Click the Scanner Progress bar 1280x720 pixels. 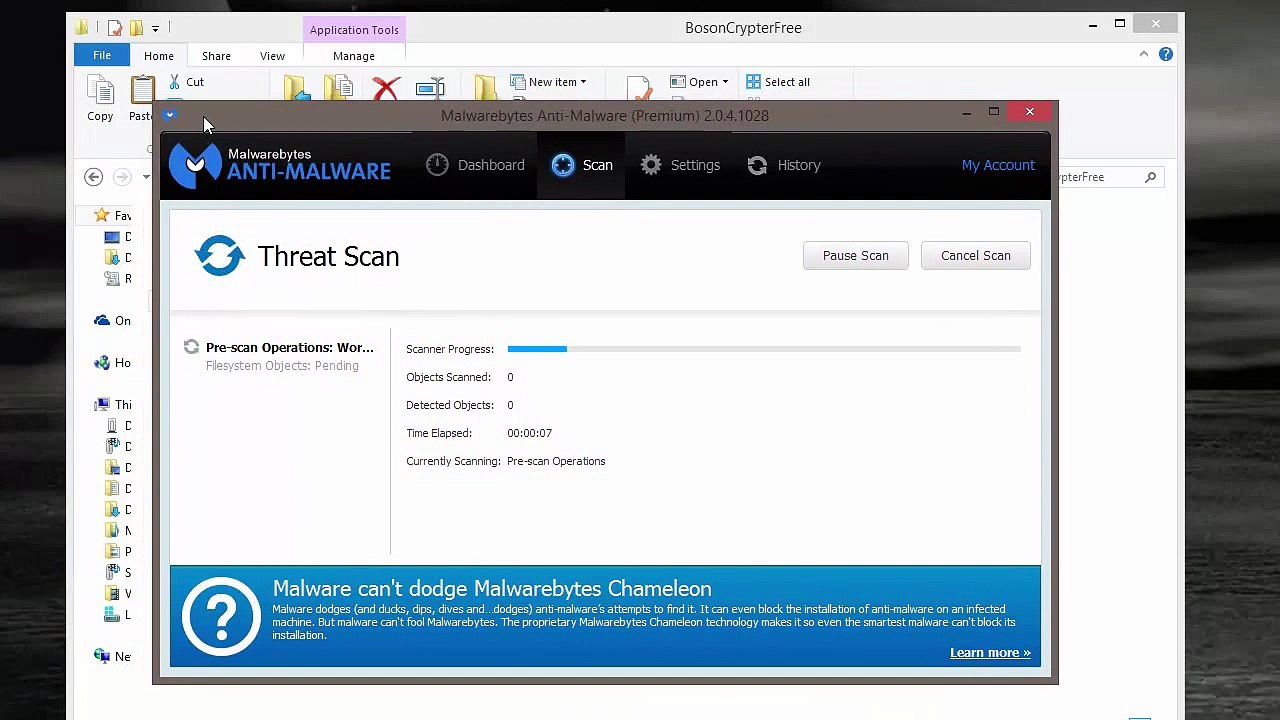[763, 349]
